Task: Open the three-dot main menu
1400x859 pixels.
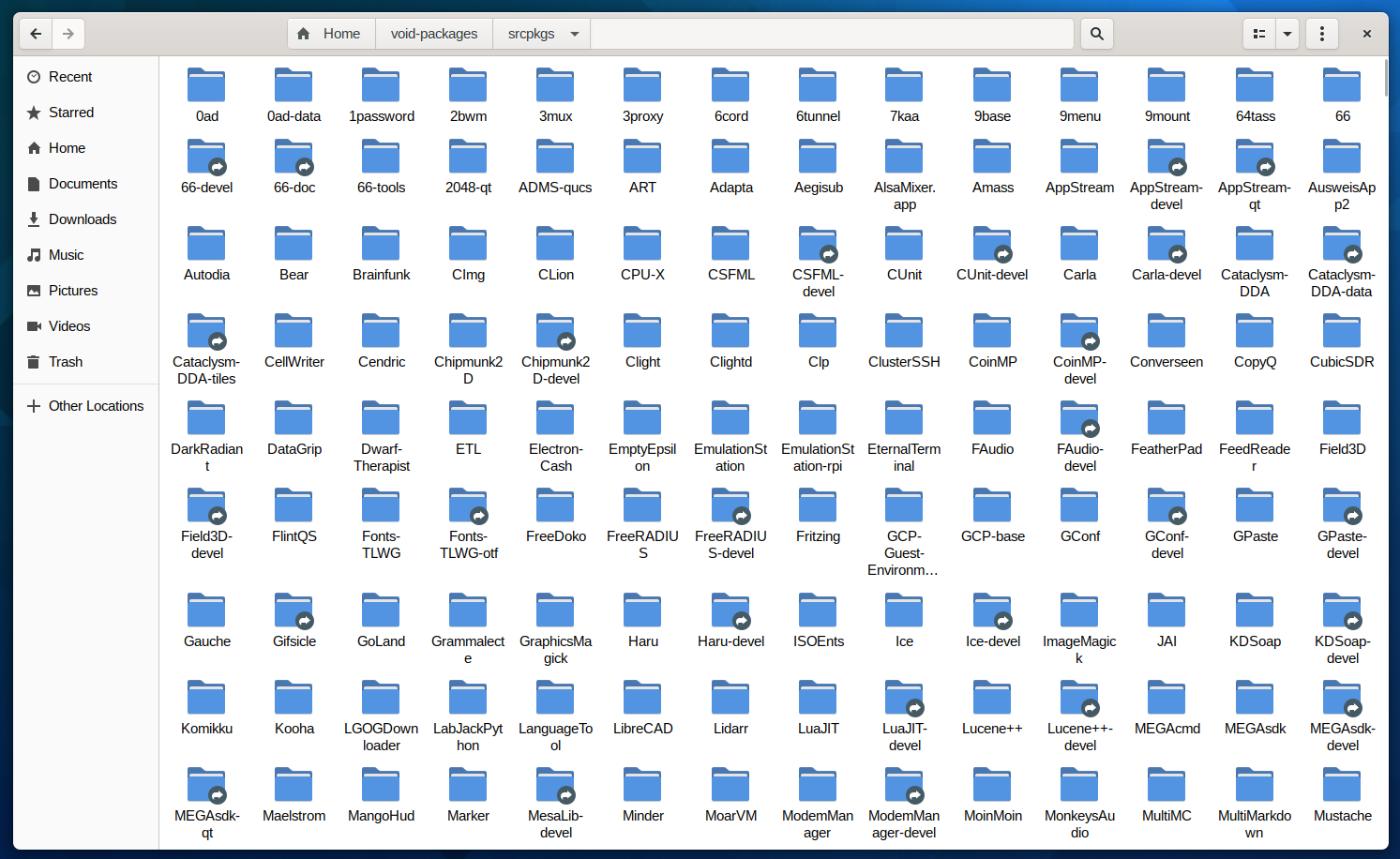Action: point(1322,34)
